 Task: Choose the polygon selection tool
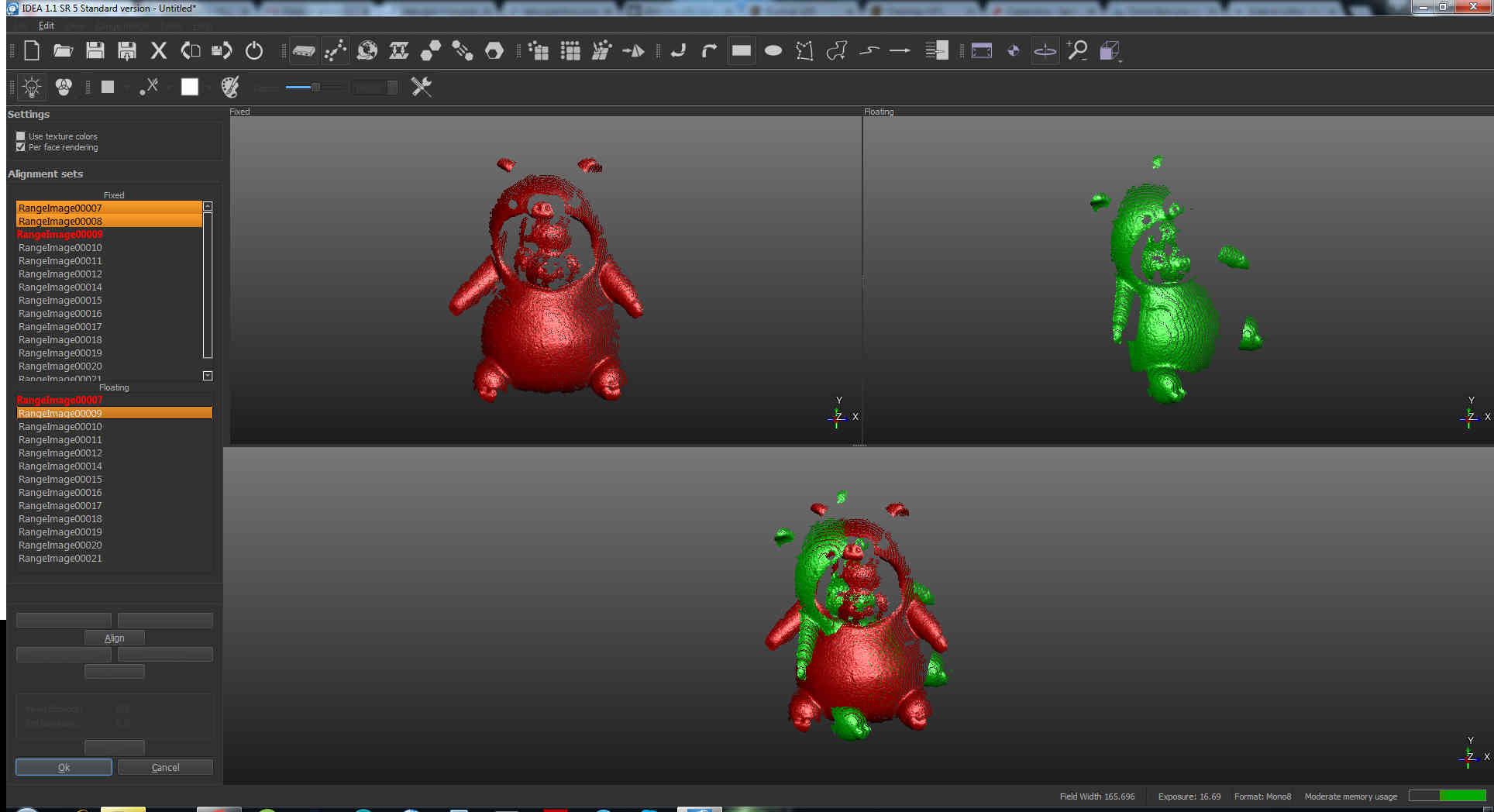805,51
